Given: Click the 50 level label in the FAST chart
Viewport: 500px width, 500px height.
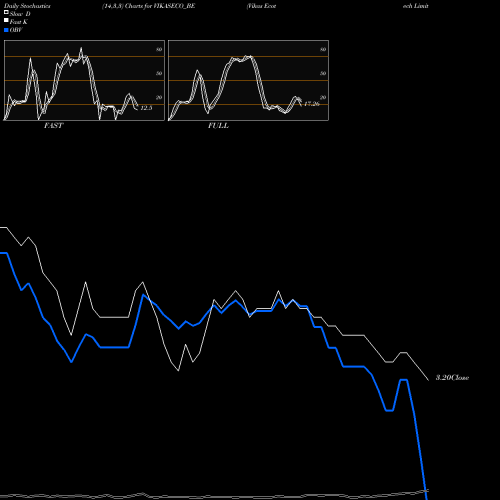Looking at the screenshot, I should point(159,73).
